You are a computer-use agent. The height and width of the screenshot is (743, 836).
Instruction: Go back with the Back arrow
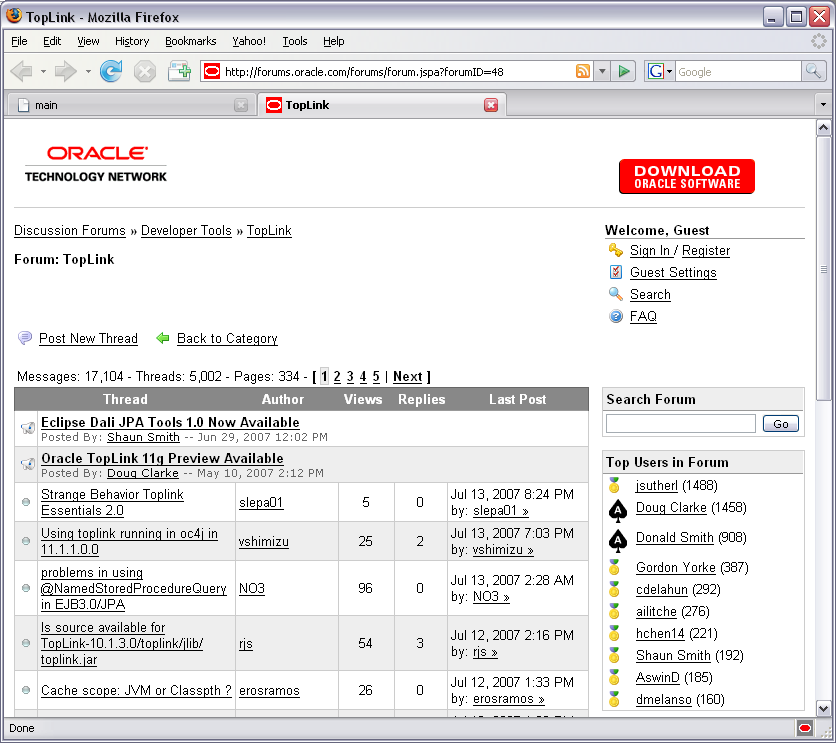pos(22,71)
